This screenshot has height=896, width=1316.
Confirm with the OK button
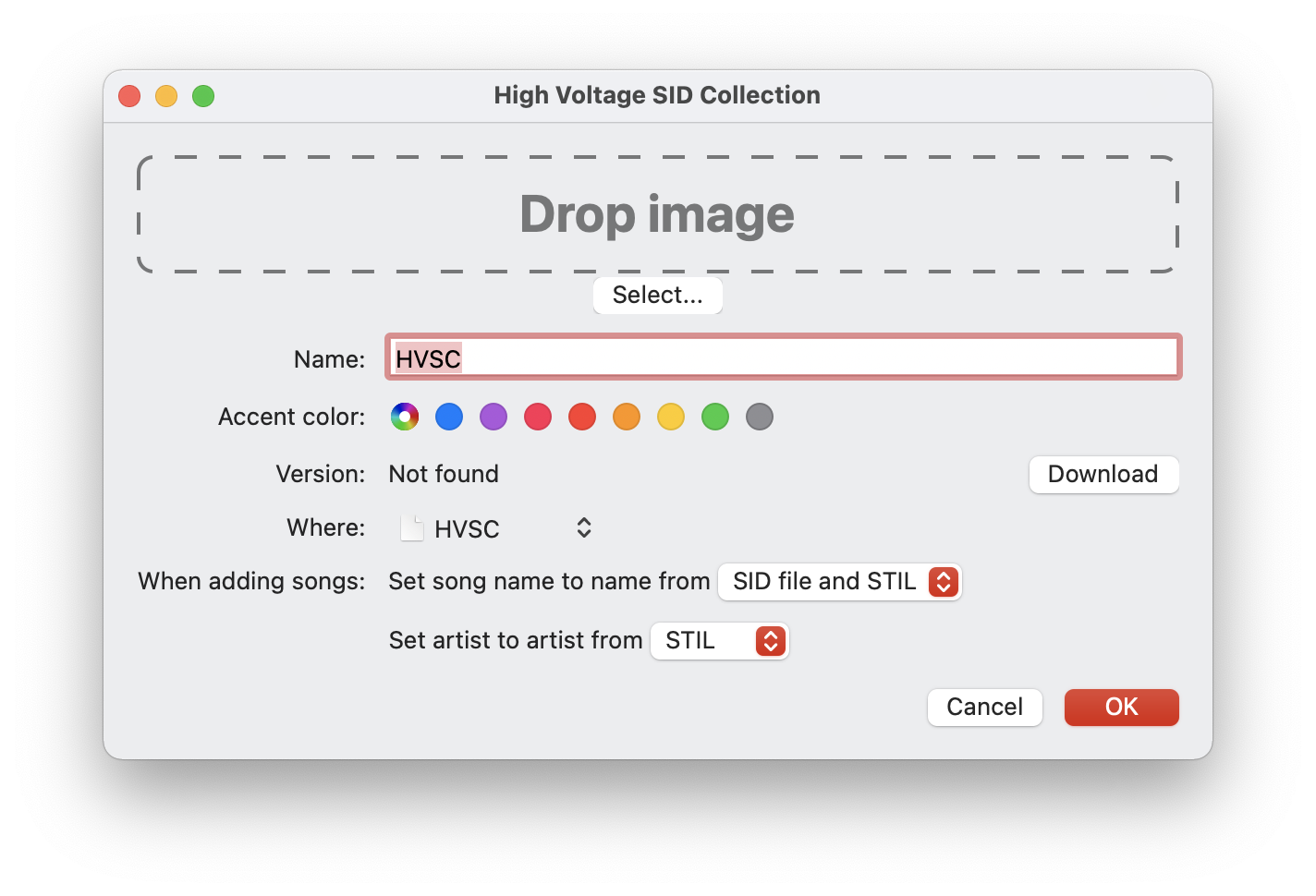(x=1122, y=708)
